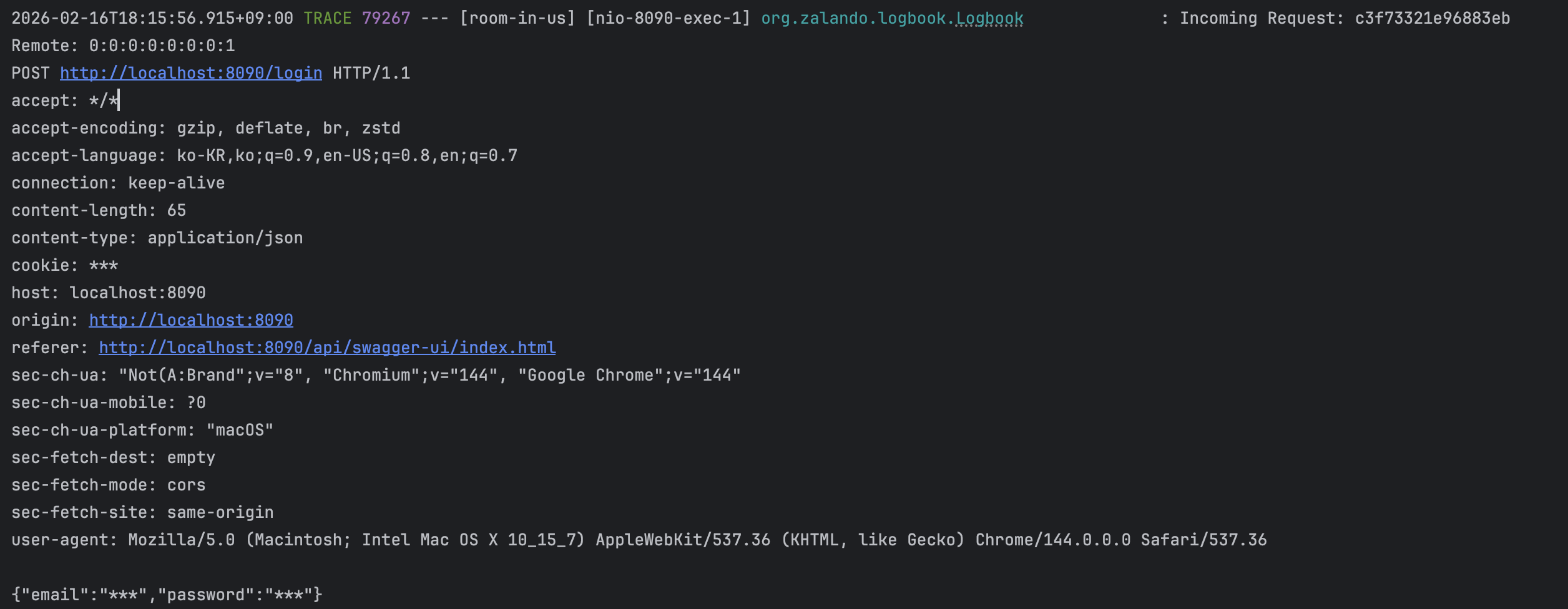1568x609 pixels.
Task: Place cursor on accept-encoding header line
Action: point(206,128)
